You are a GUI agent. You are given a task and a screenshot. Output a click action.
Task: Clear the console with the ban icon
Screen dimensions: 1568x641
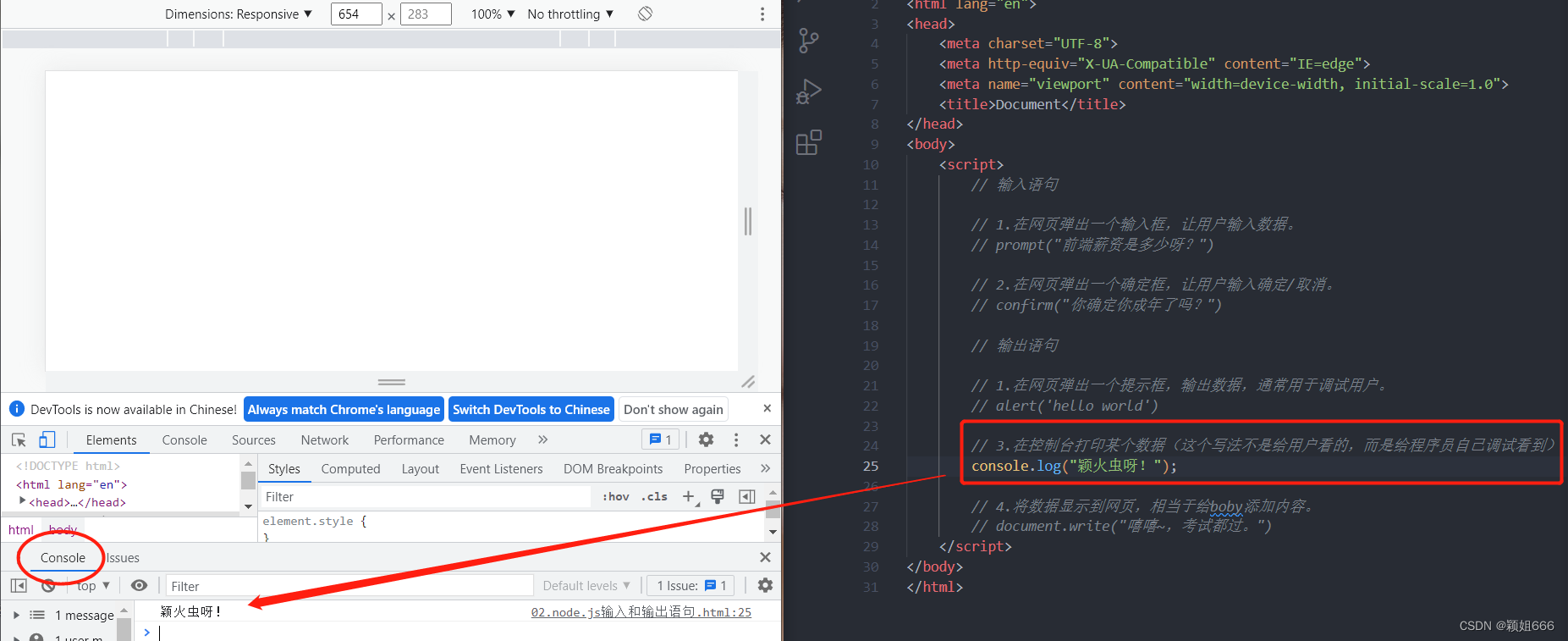pos(48,585)
